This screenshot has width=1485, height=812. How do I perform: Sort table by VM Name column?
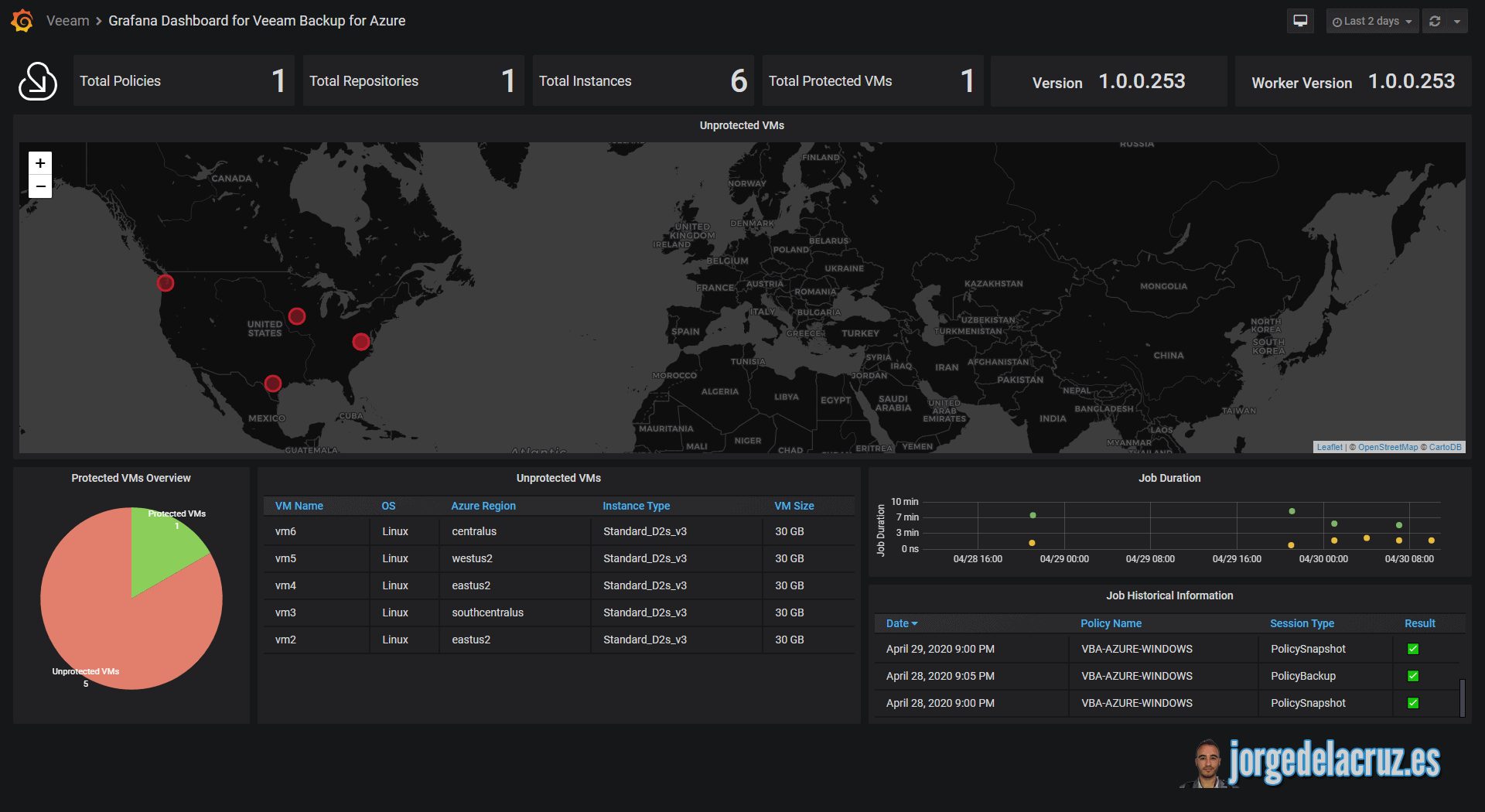point(299,506)
